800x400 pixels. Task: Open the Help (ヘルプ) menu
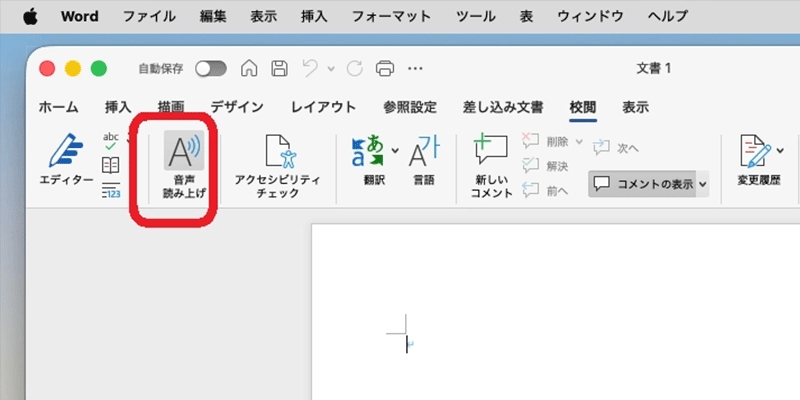pyautogui.click(x=668, y=16)
